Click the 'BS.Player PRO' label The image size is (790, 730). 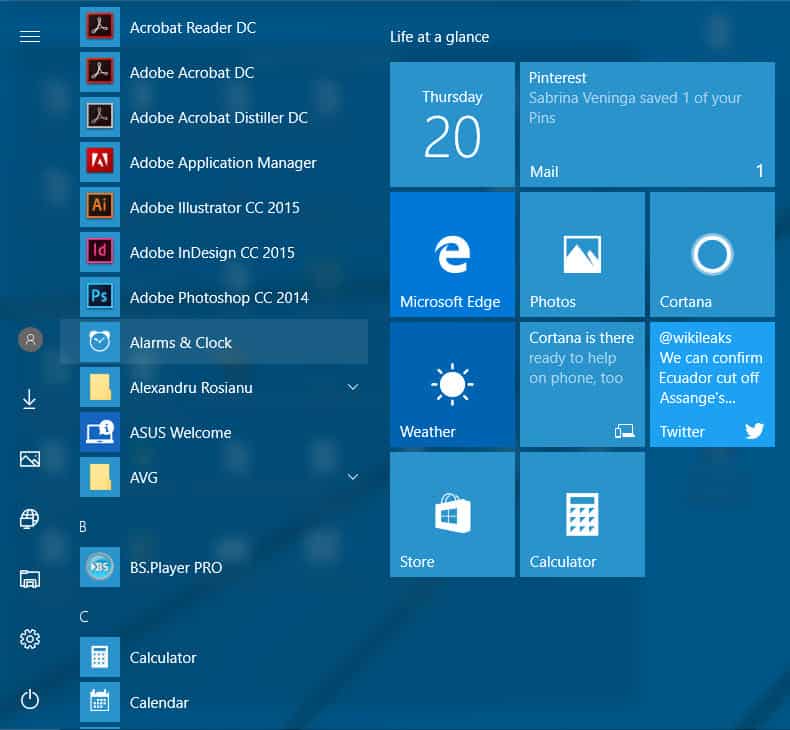176,568
